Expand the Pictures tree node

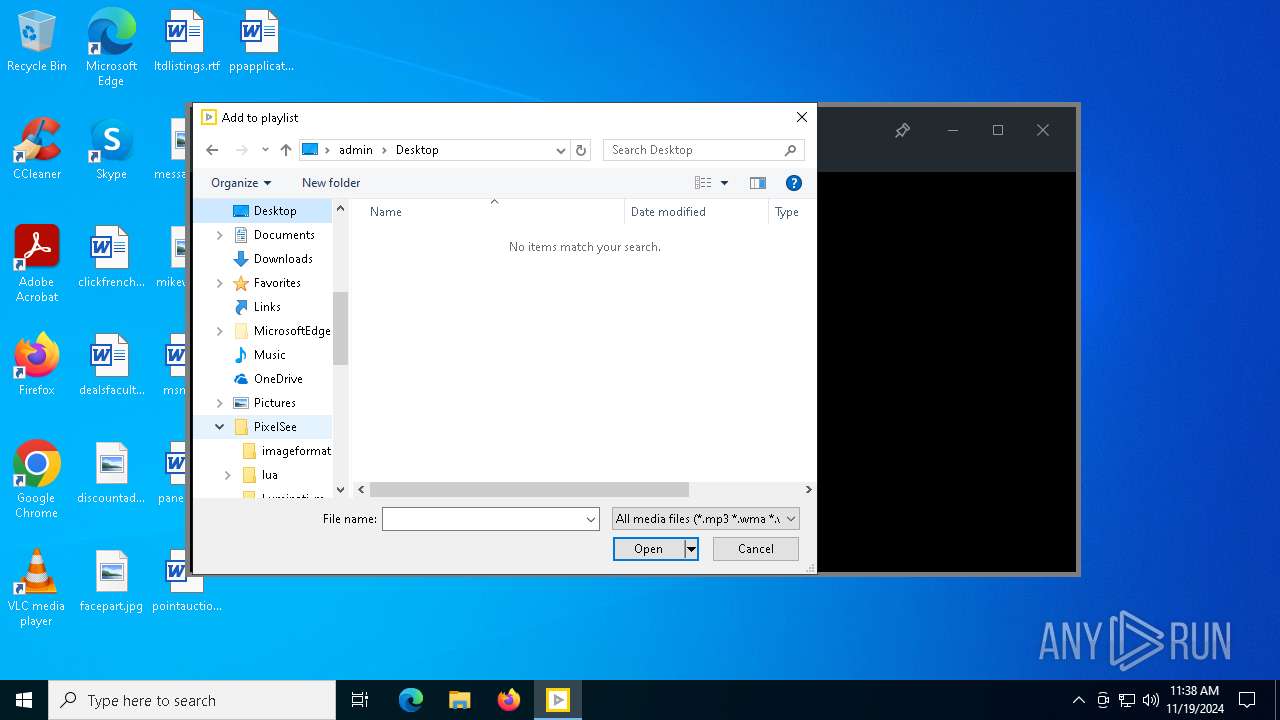(220, 403)
